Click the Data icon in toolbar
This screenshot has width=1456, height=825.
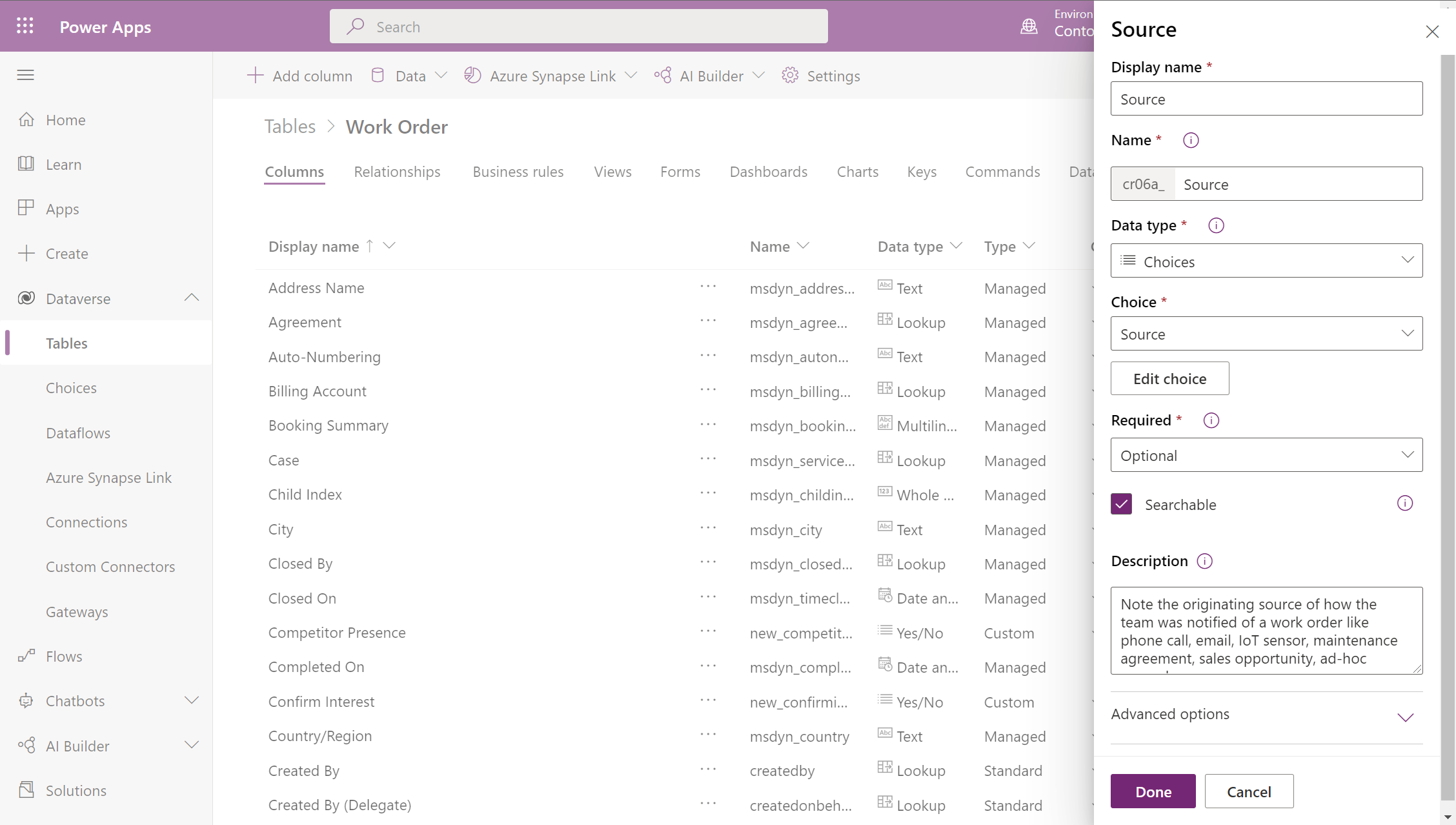tap(378, 75)
